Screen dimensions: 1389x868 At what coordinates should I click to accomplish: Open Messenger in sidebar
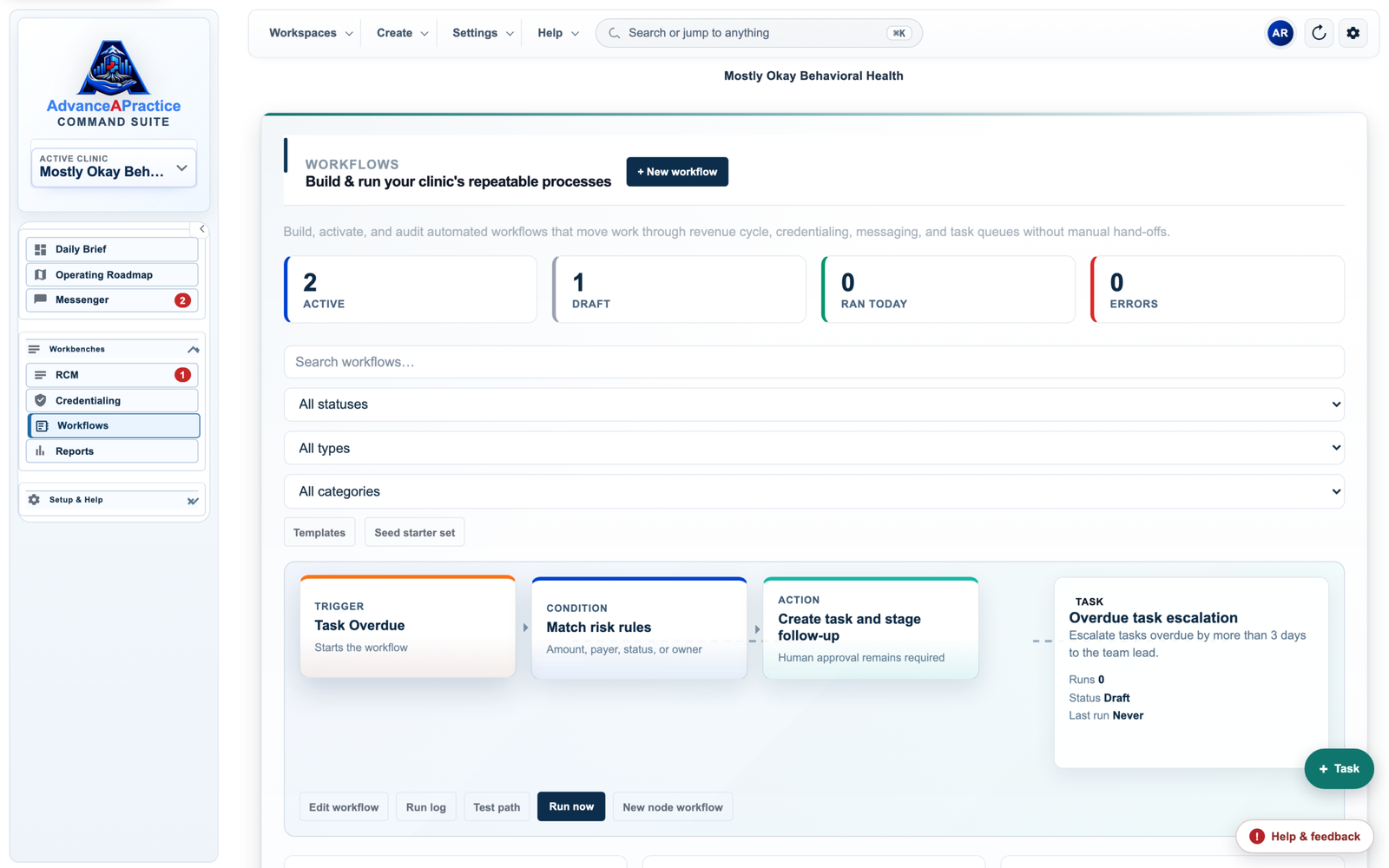tap(112, 299)
